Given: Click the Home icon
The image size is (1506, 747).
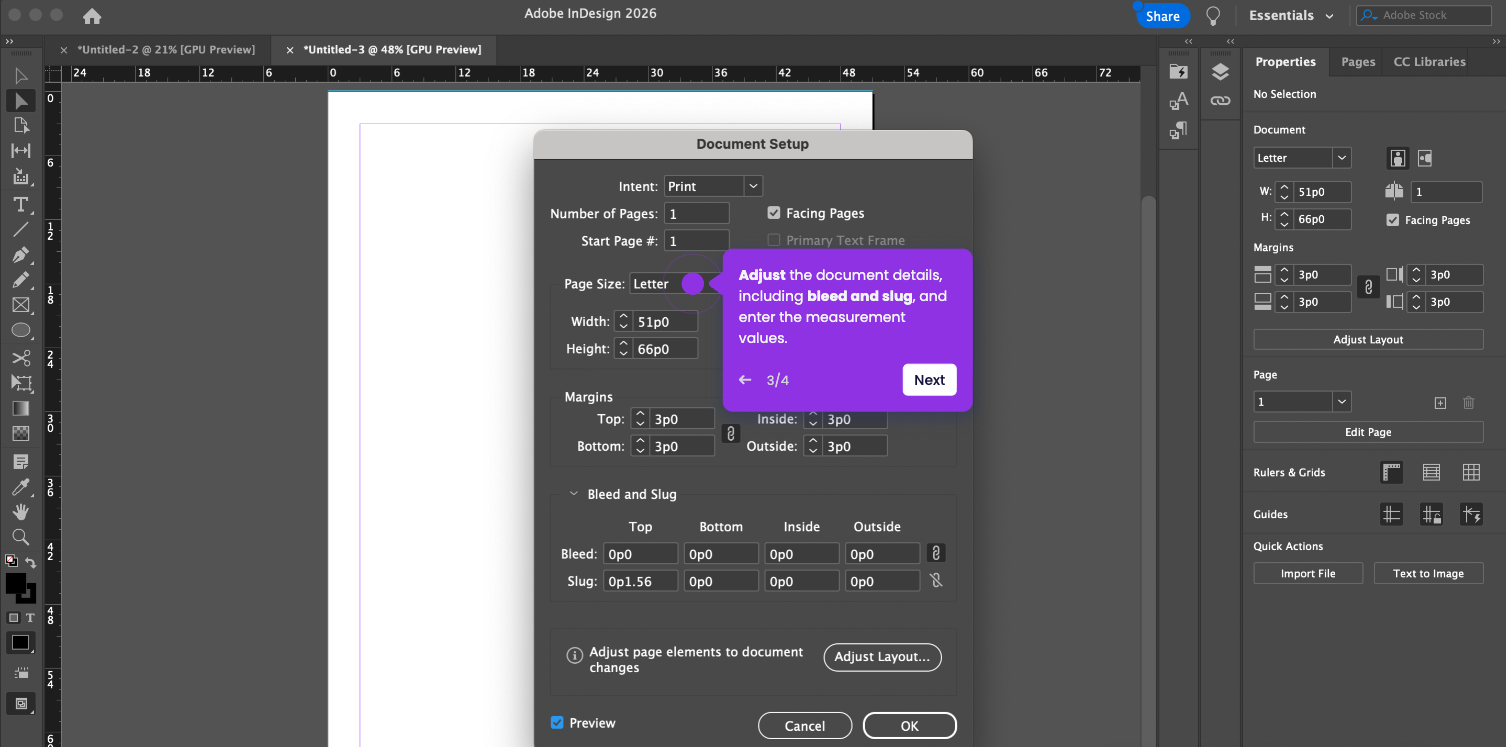Looking at the screenshot, I should click(92, 16).
